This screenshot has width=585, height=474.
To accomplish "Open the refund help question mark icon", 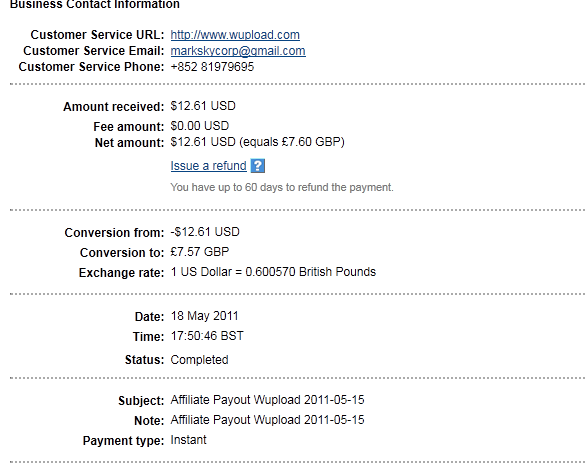I will [x=258, y=166].
